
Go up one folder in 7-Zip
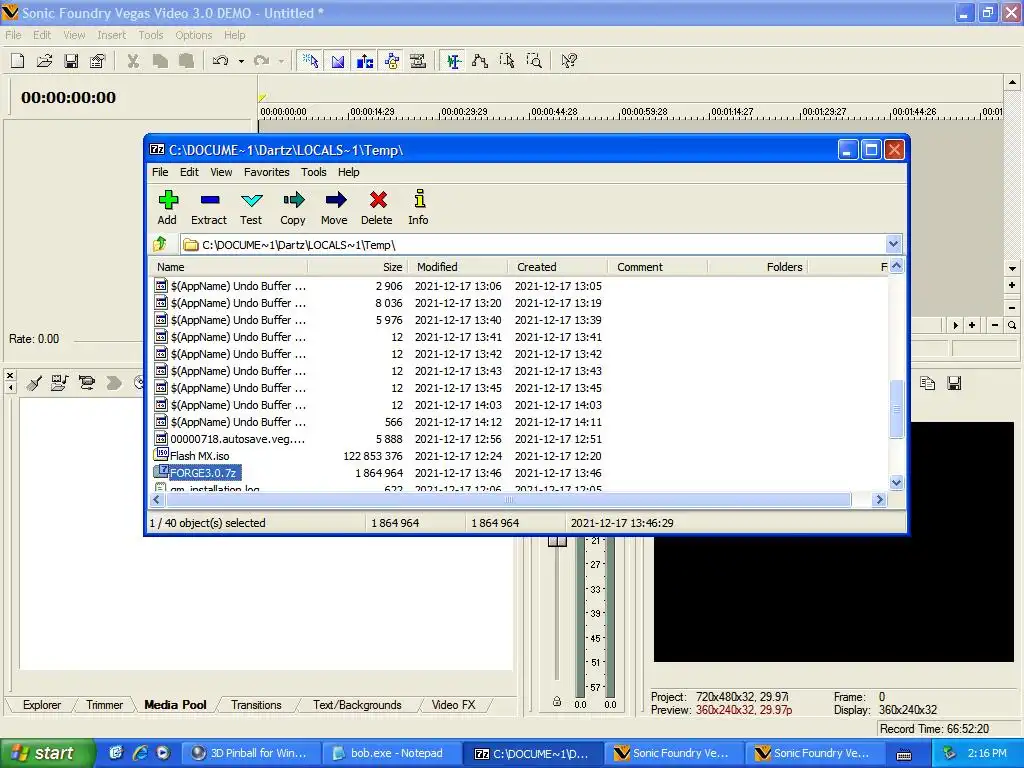pyautogui.click(x=160, y=244)
